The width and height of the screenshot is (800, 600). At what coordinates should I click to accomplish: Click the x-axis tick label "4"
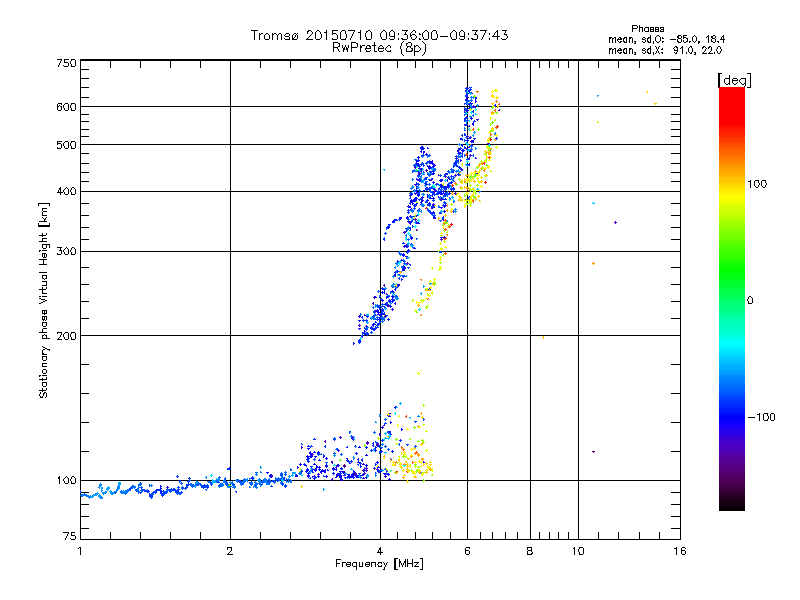tap(380, 551)
